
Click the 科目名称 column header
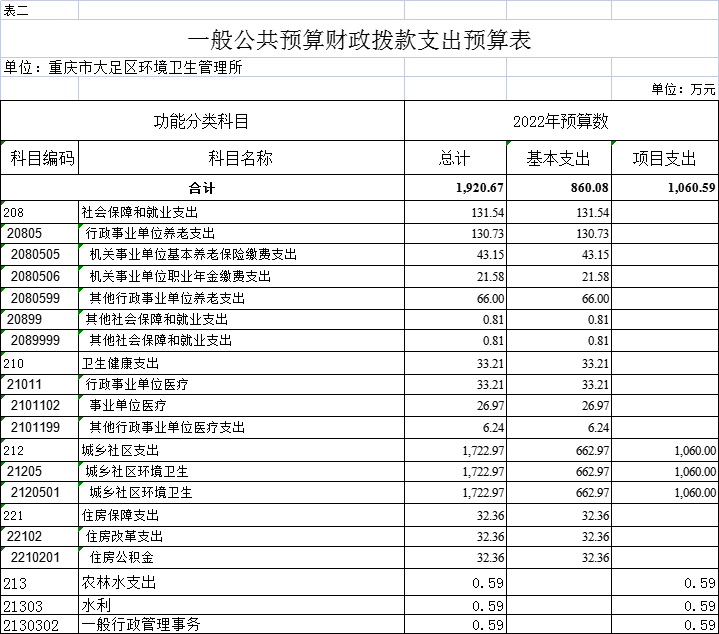coord(241,158)
